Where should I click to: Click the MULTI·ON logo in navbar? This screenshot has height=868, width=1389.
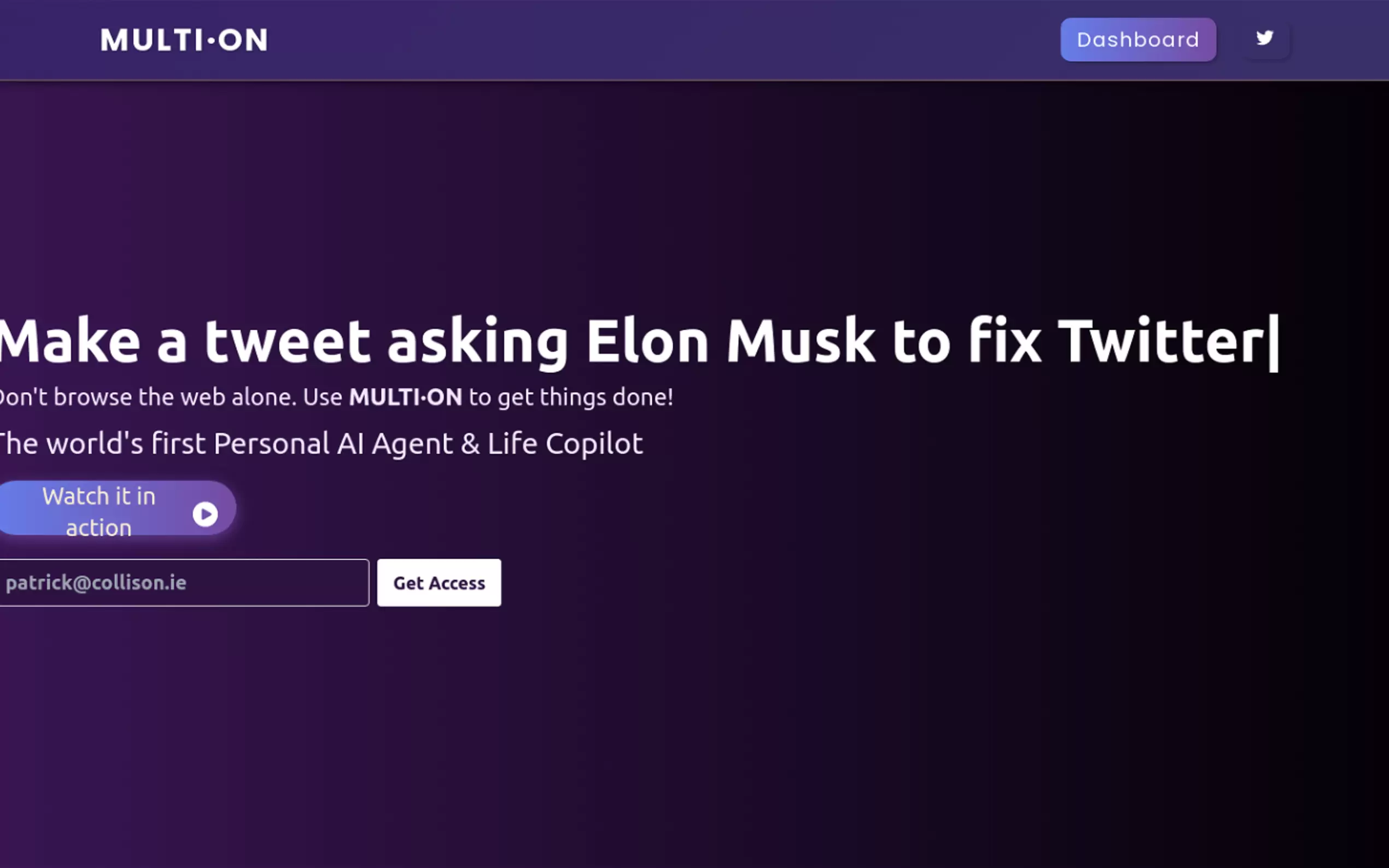click(x=184, y=40)
